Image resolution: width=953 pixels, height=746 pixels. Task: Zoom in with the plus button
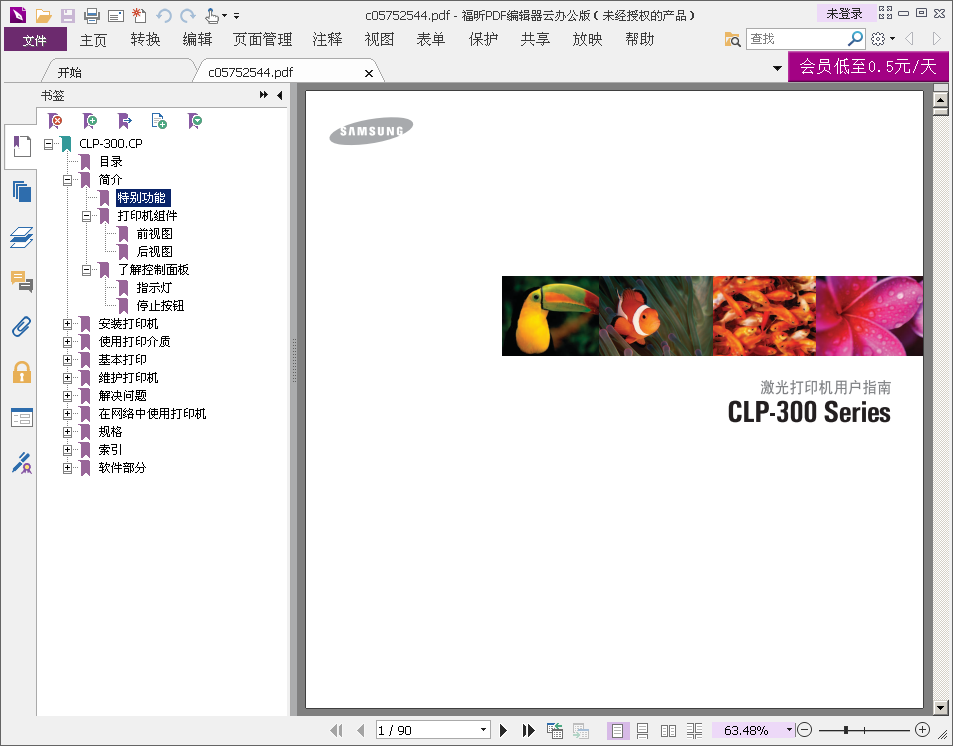[x=922, y=730]
